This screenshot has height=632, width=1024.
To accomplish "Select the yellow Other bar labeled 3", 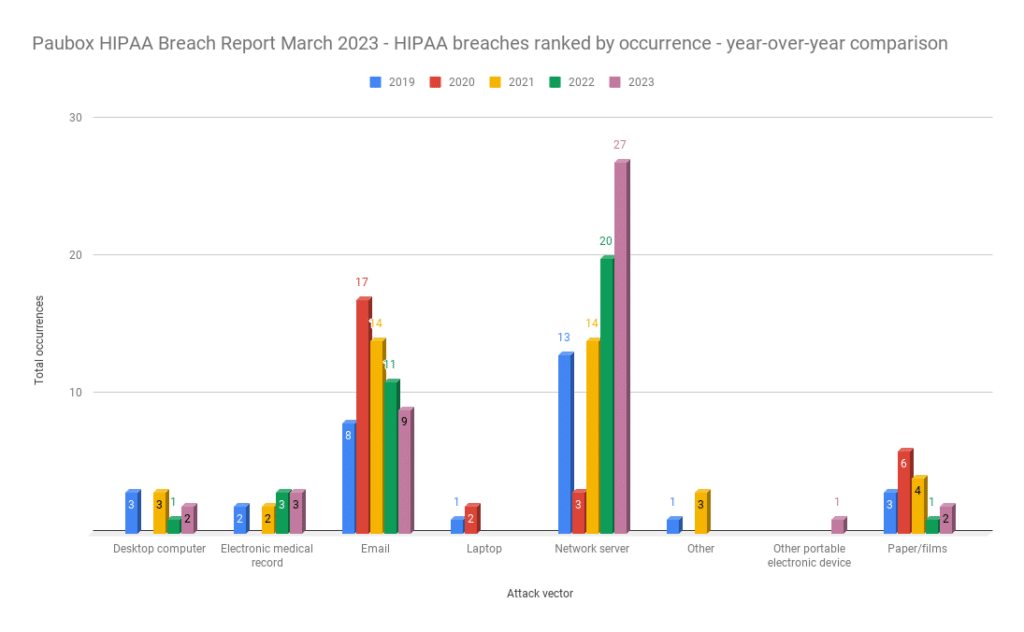I will (701, 511).
